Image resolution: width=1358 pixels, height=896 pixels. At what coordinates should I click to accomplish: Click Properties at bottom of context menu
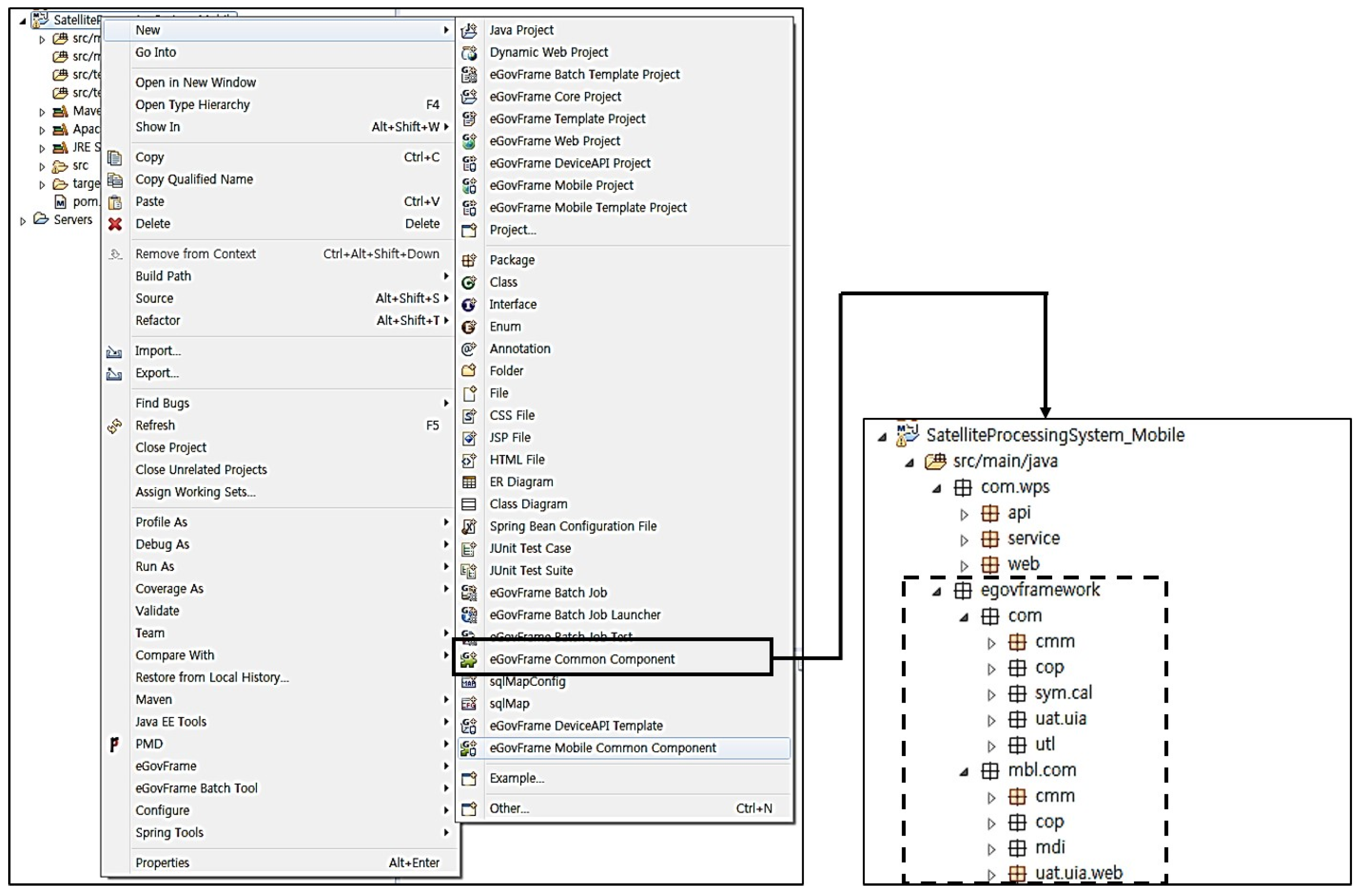tap(162, 863)
